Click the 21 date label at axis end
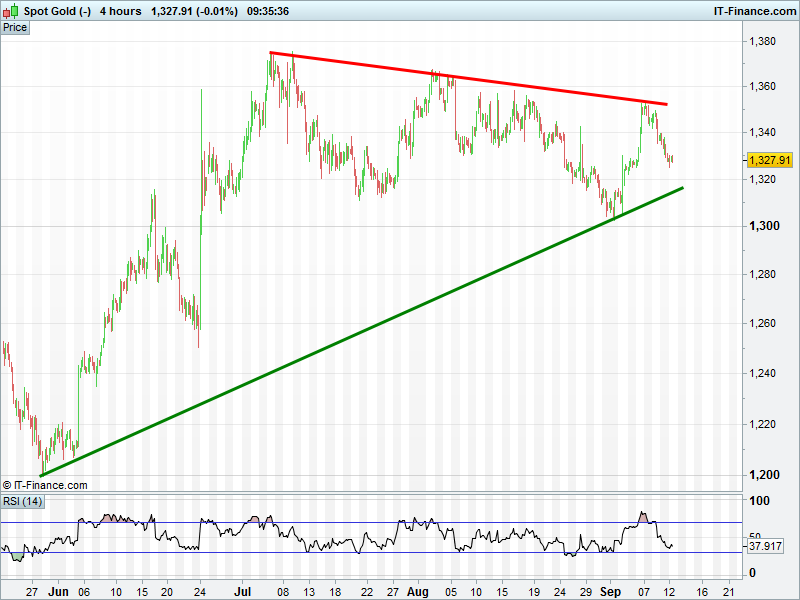800x600 pixels. (x=729, y=592)
